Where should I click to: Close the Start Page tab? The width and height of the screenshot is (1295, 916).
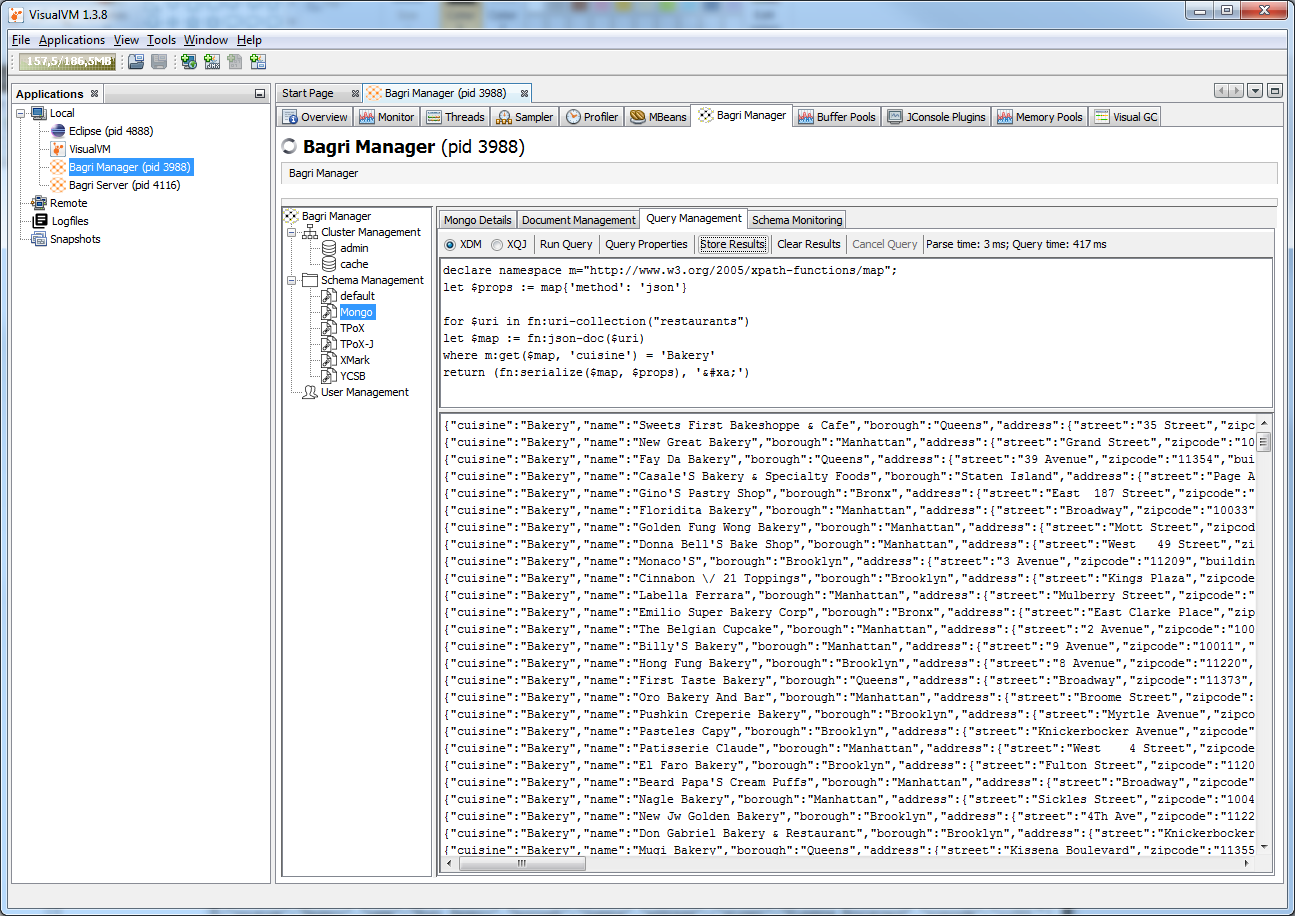point(355,93)
